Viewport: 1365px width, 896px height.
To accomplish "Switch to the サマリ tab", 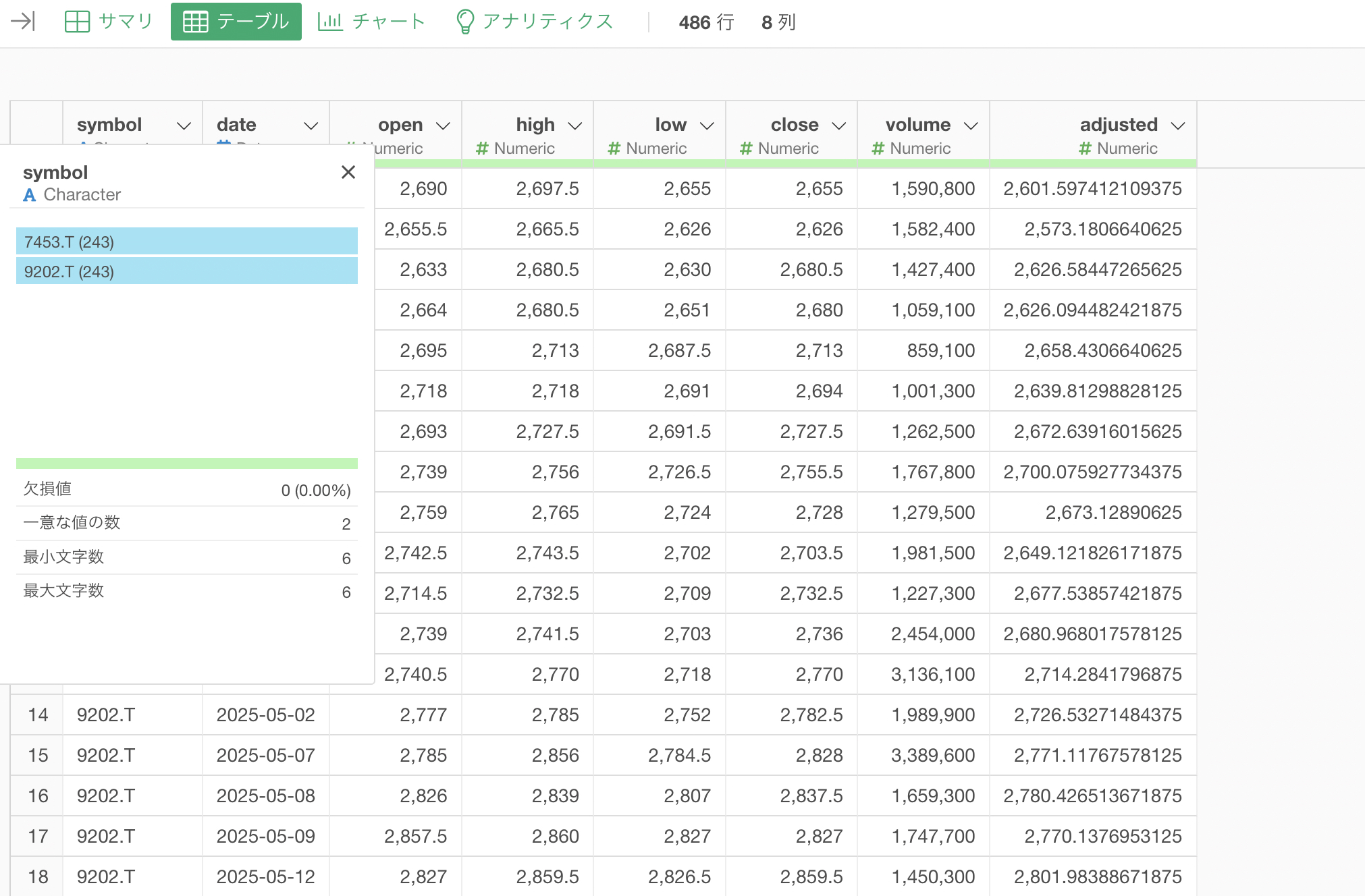I will point(126,22).
